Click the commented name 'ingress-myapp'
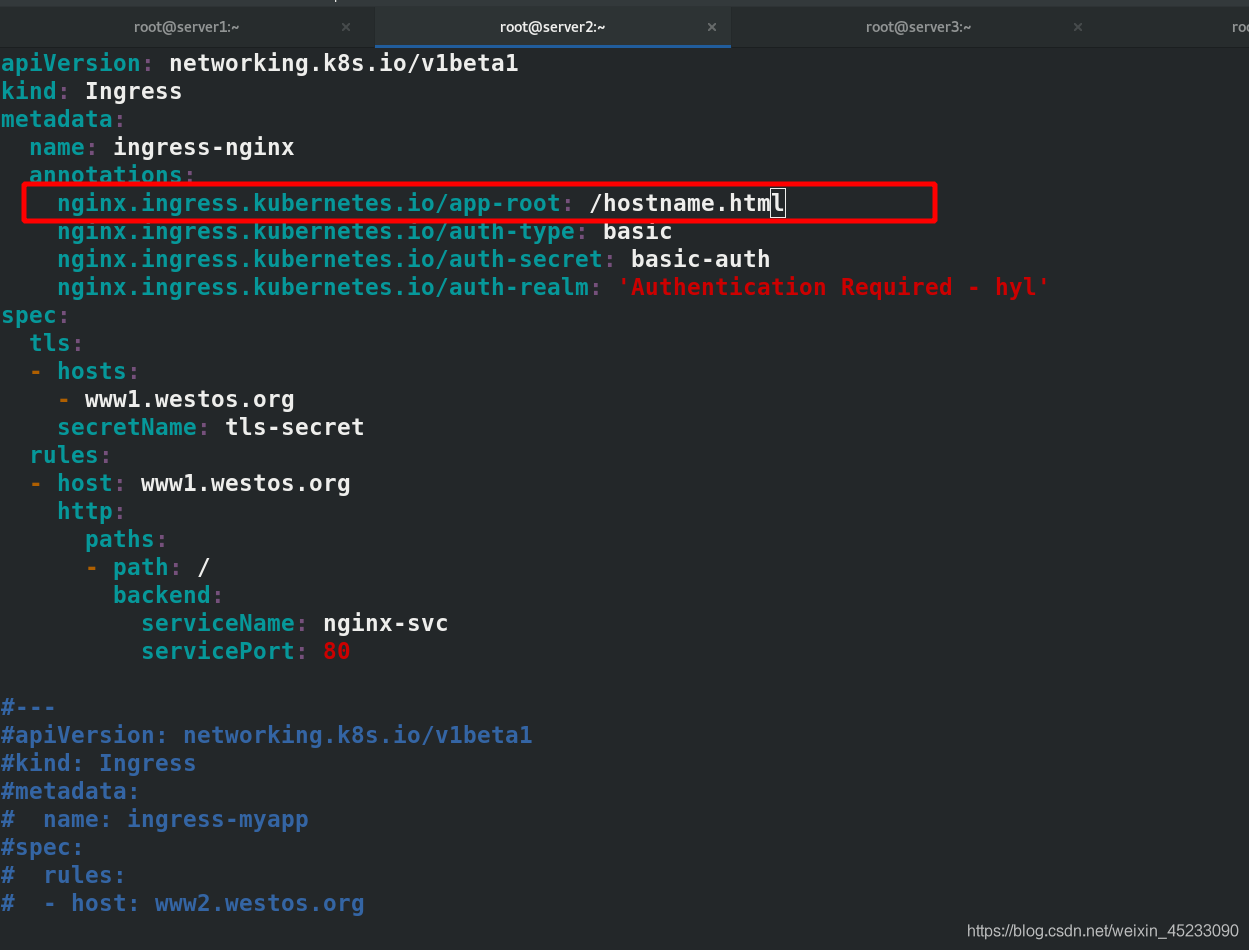1249x950 pixels. click(218, 819)
